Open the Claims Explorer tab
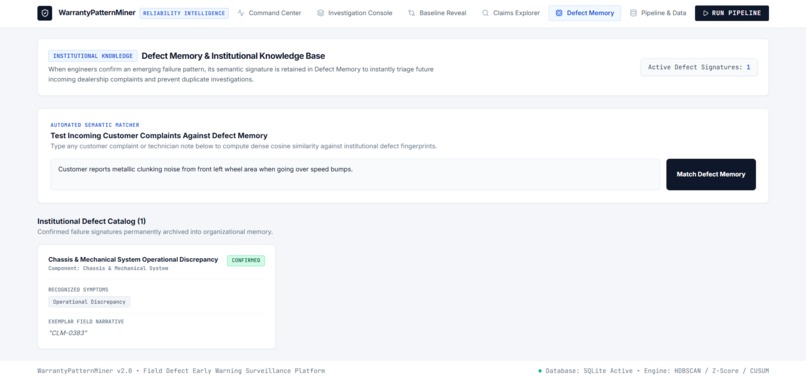 [511, 13]
